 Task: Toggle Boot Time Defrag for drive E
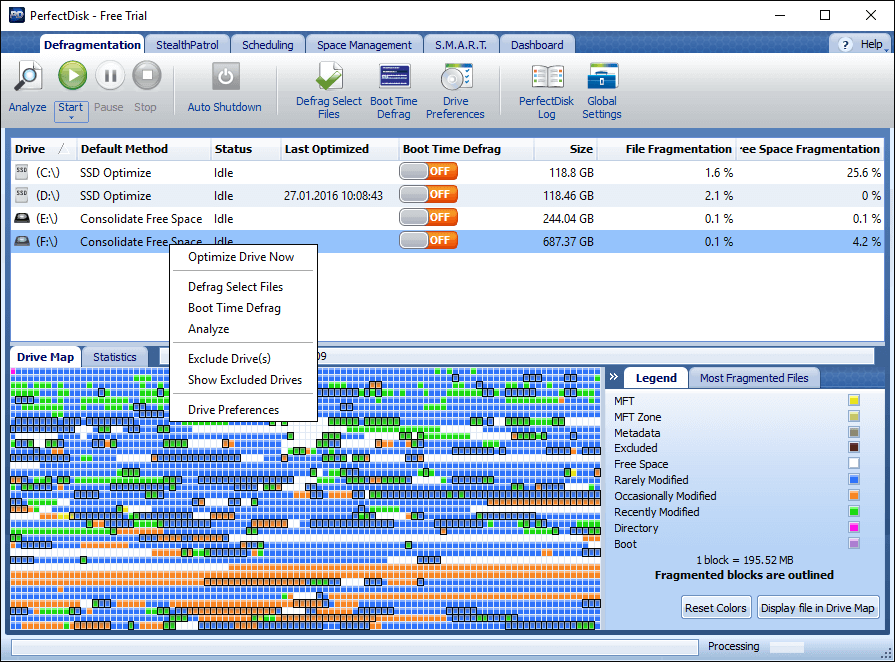[429, 217]
